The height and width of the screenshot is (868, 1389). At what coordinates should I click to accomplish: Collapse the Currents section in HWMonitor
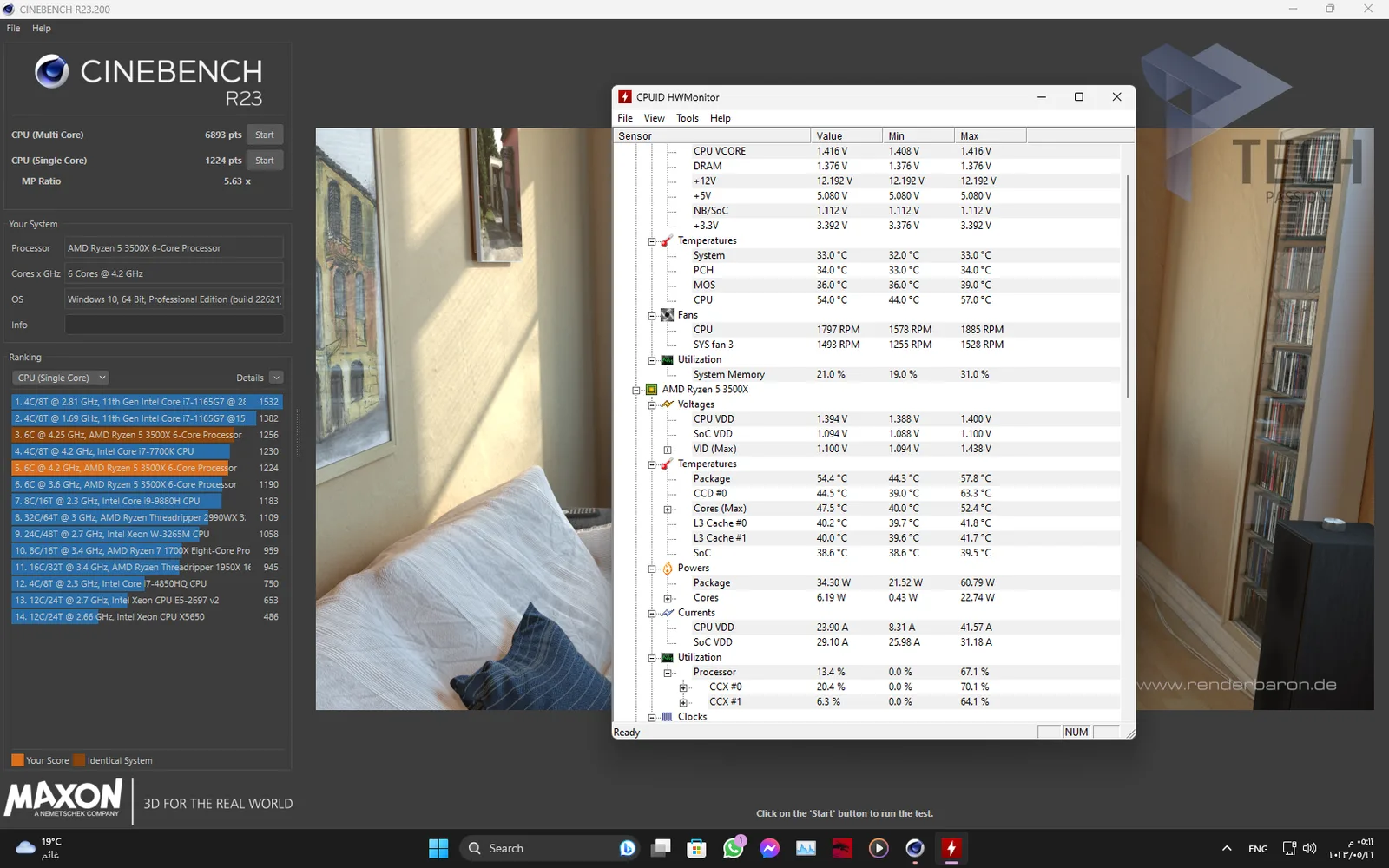652,614
